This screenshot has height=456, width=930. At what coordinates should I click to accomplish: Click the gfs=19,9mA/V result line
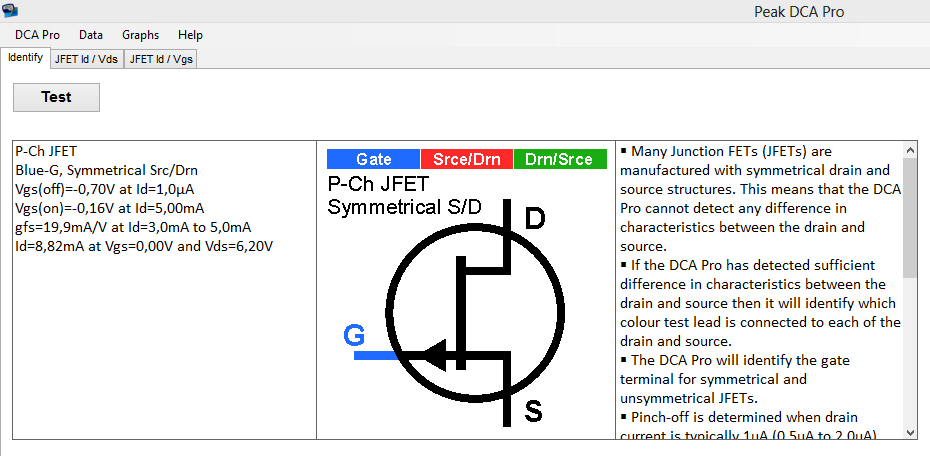(133, 228)
